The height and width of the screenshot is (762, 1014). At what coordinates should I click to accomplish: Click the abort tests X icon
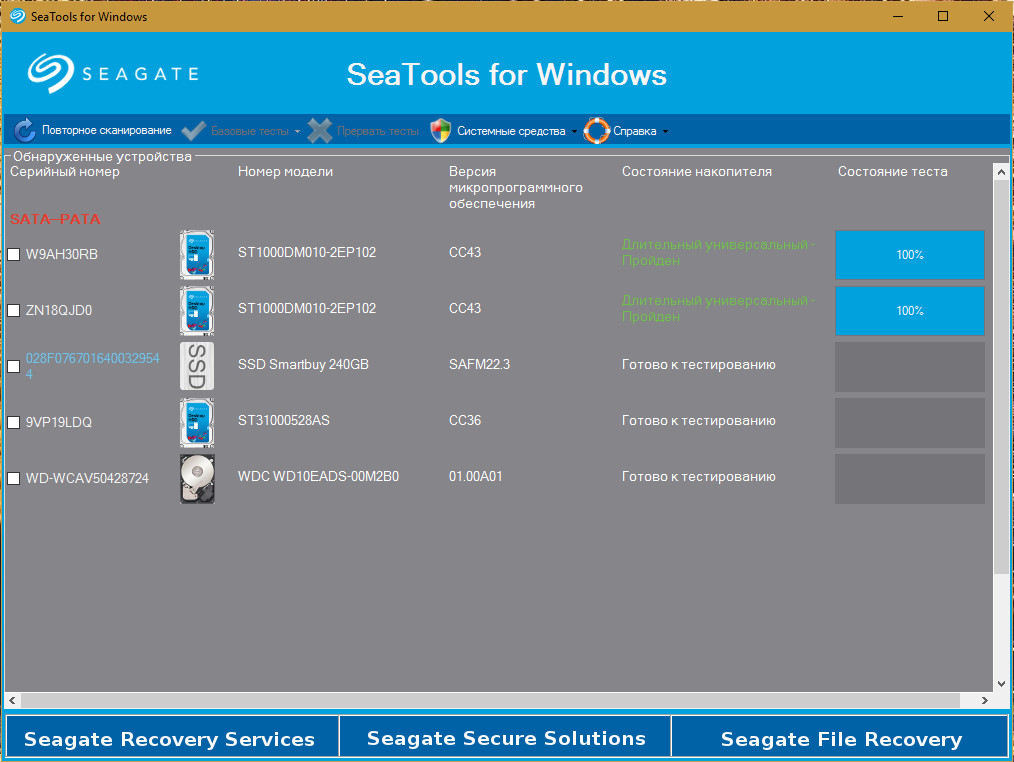click(x=319, y=131)
